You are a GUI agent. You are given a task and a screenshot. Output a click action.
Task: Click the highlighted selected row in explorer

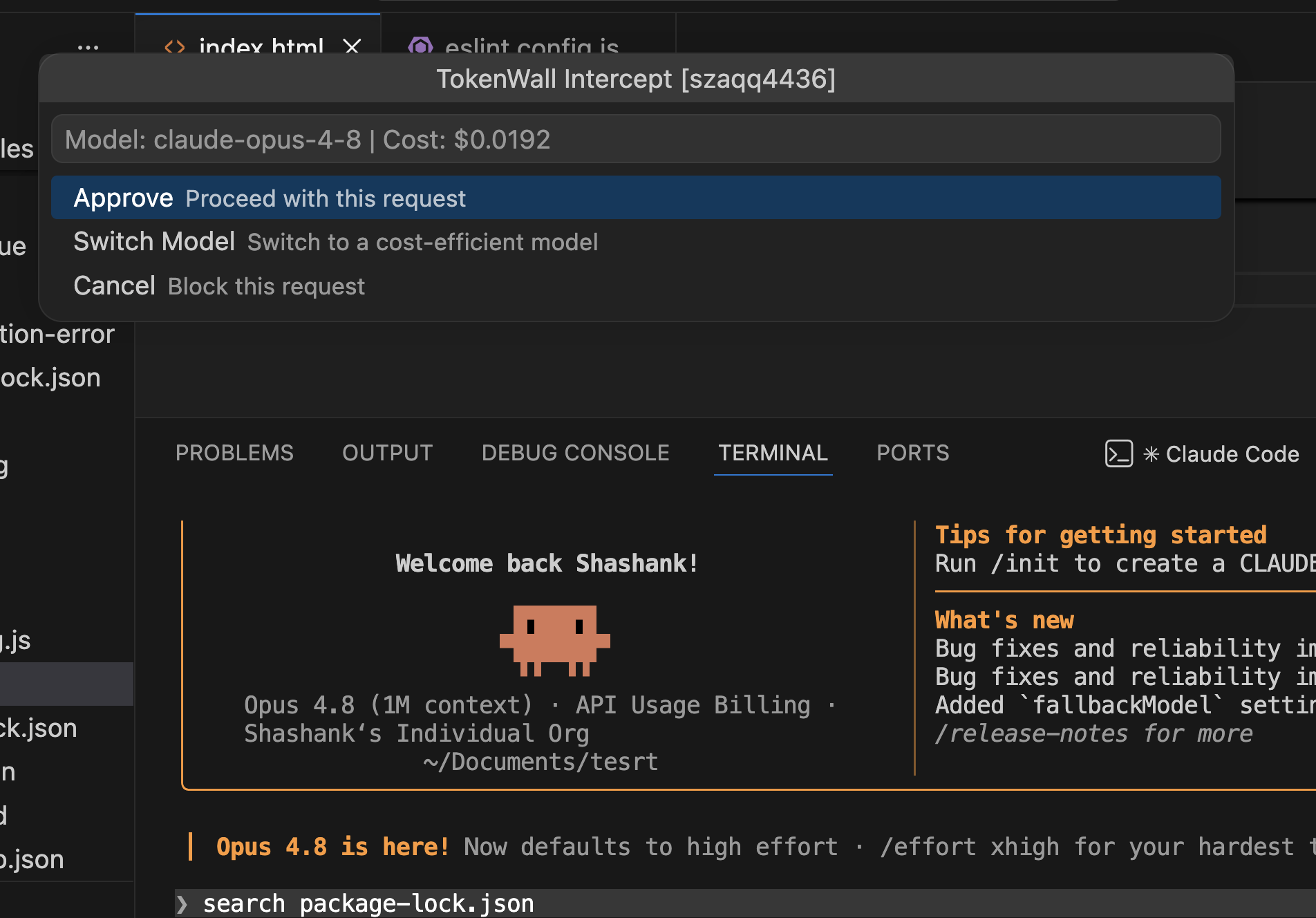pyautogui.click(x=66, y=684)
